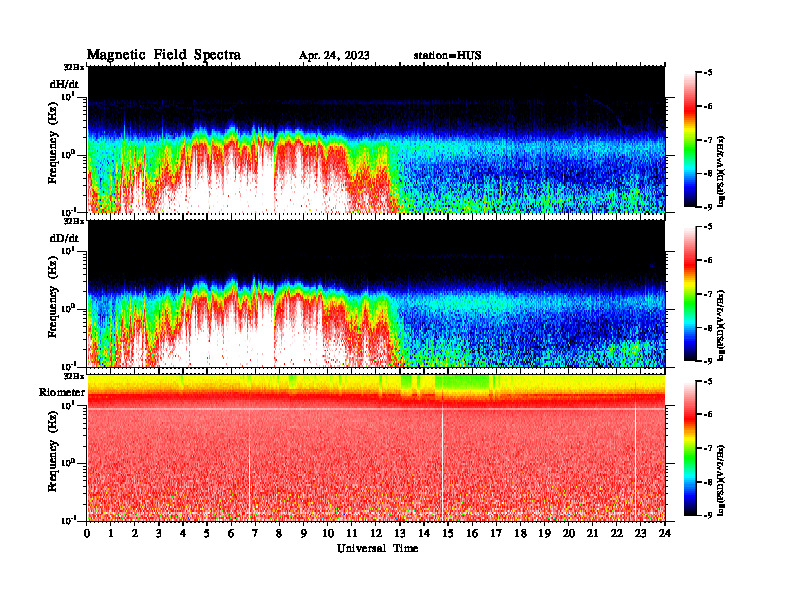792x612 pixels.
Task: Click the 'Riometer' panel label
Action: pos(62,392)
